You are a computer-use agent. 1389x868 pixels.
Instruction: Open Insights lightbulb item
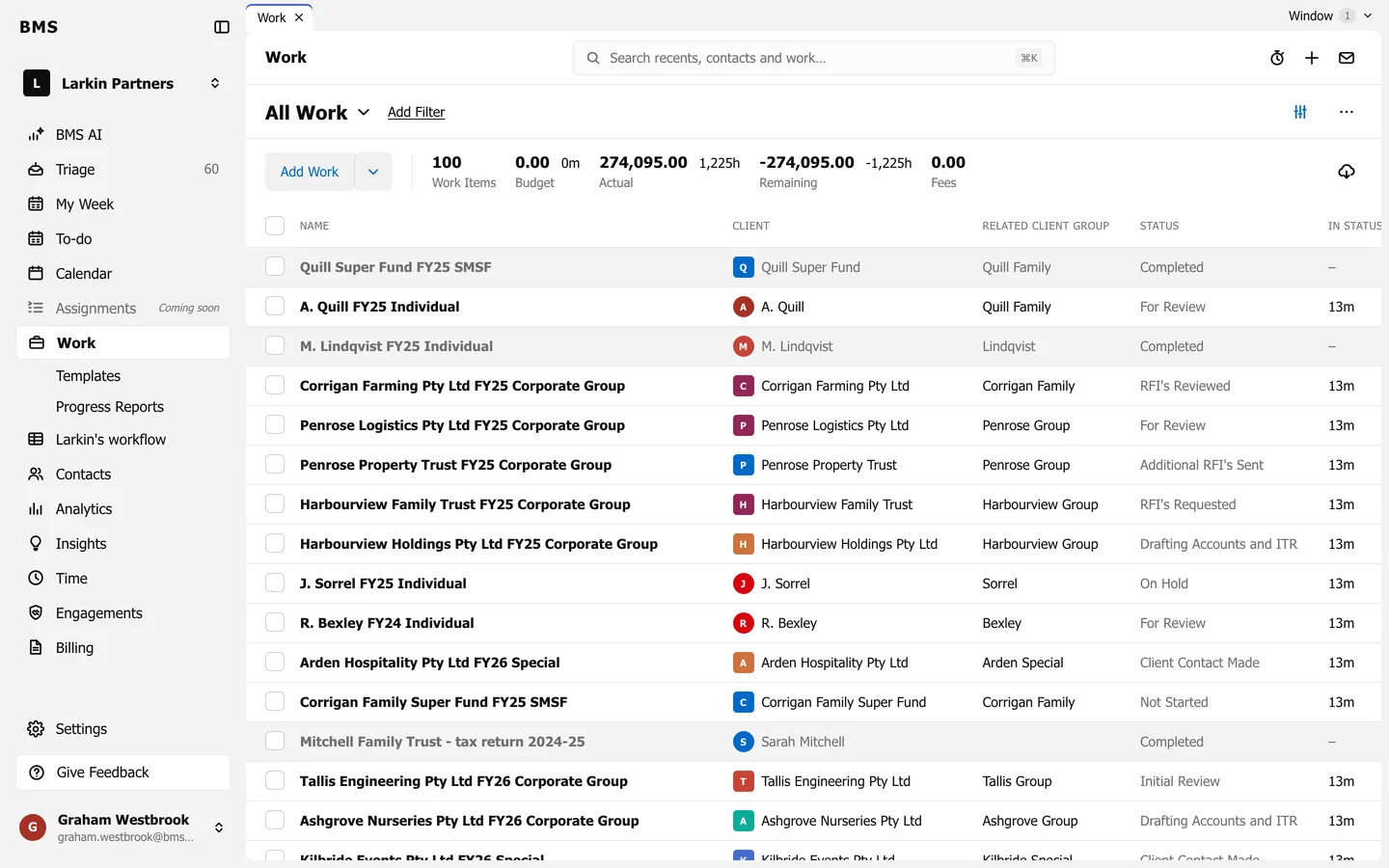(123, 544)
